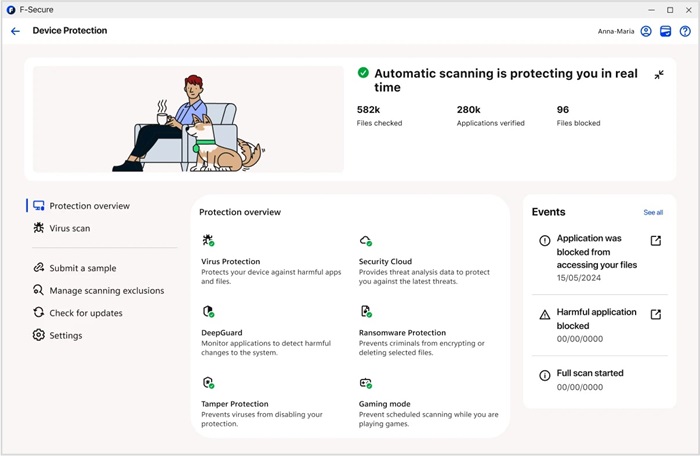Image resolution: width=700 pixels, height=456 pixels.
Task: Click the Virus Protection status icon
Action: pos(208,240)
